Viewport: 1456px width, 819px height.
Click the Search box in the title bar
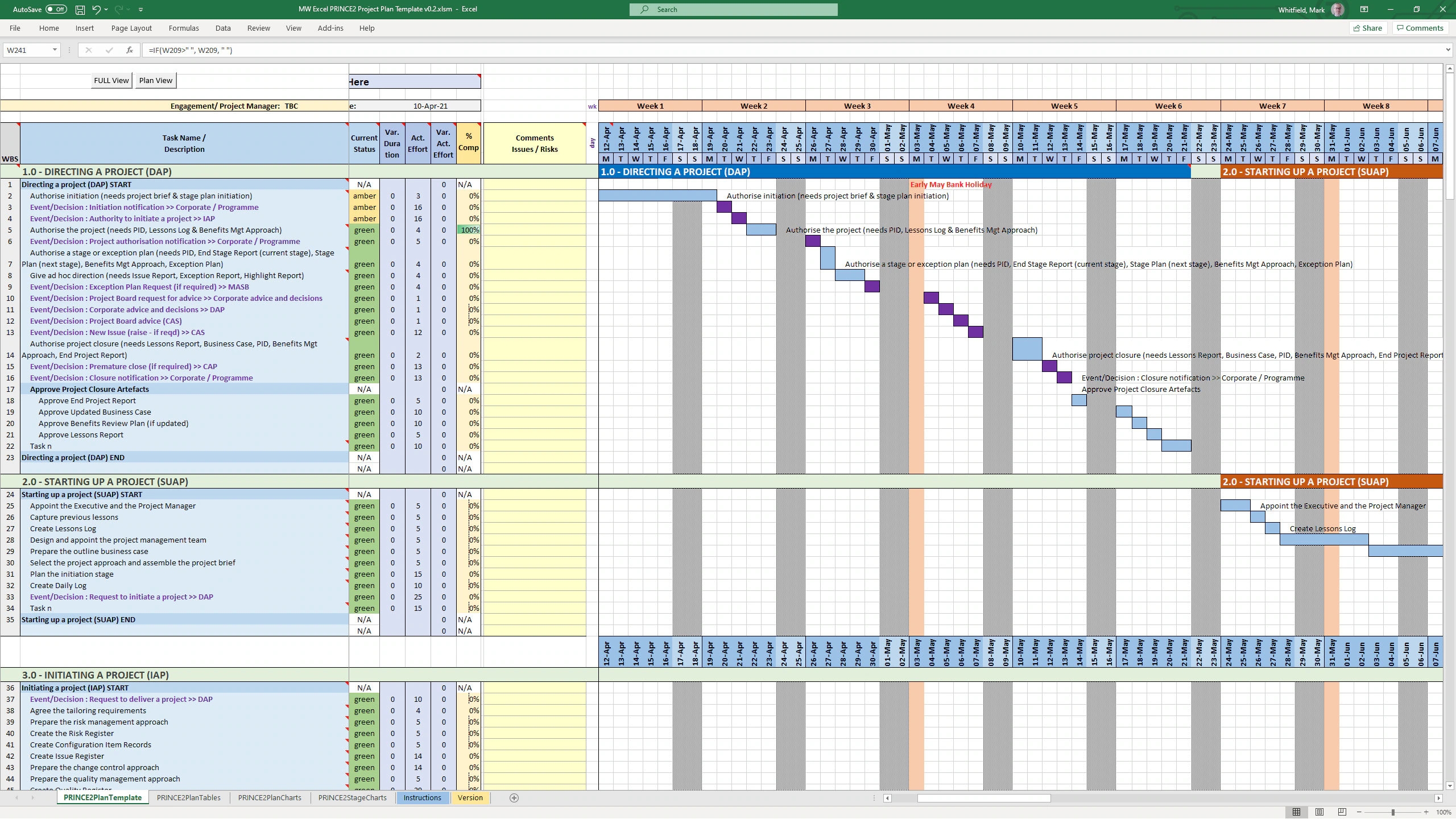point(734,9)
